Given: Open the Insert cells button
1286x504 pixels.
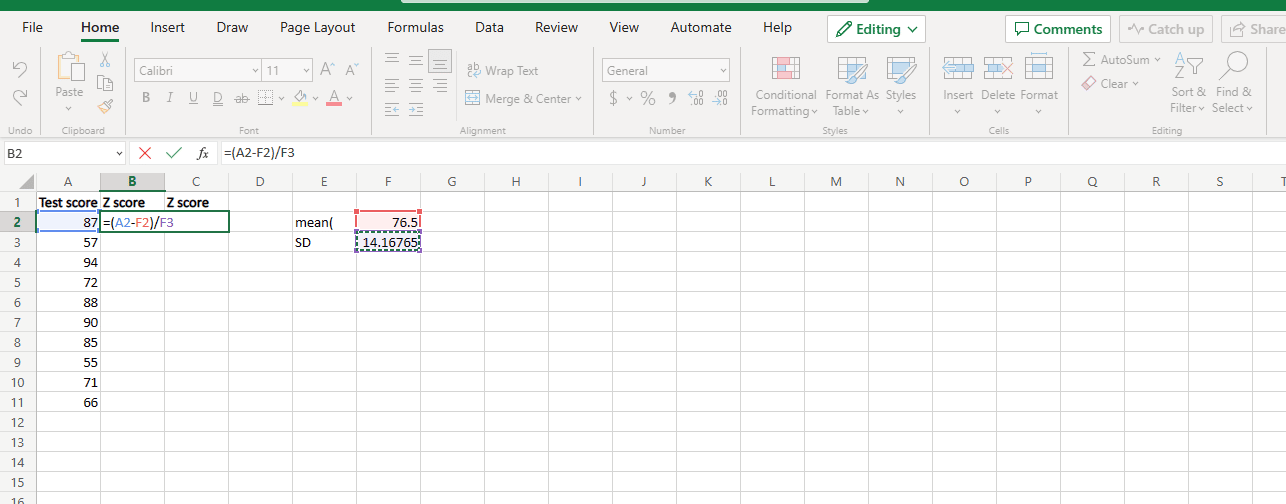Looking at the screenshot, I should (x=958, y=84).
